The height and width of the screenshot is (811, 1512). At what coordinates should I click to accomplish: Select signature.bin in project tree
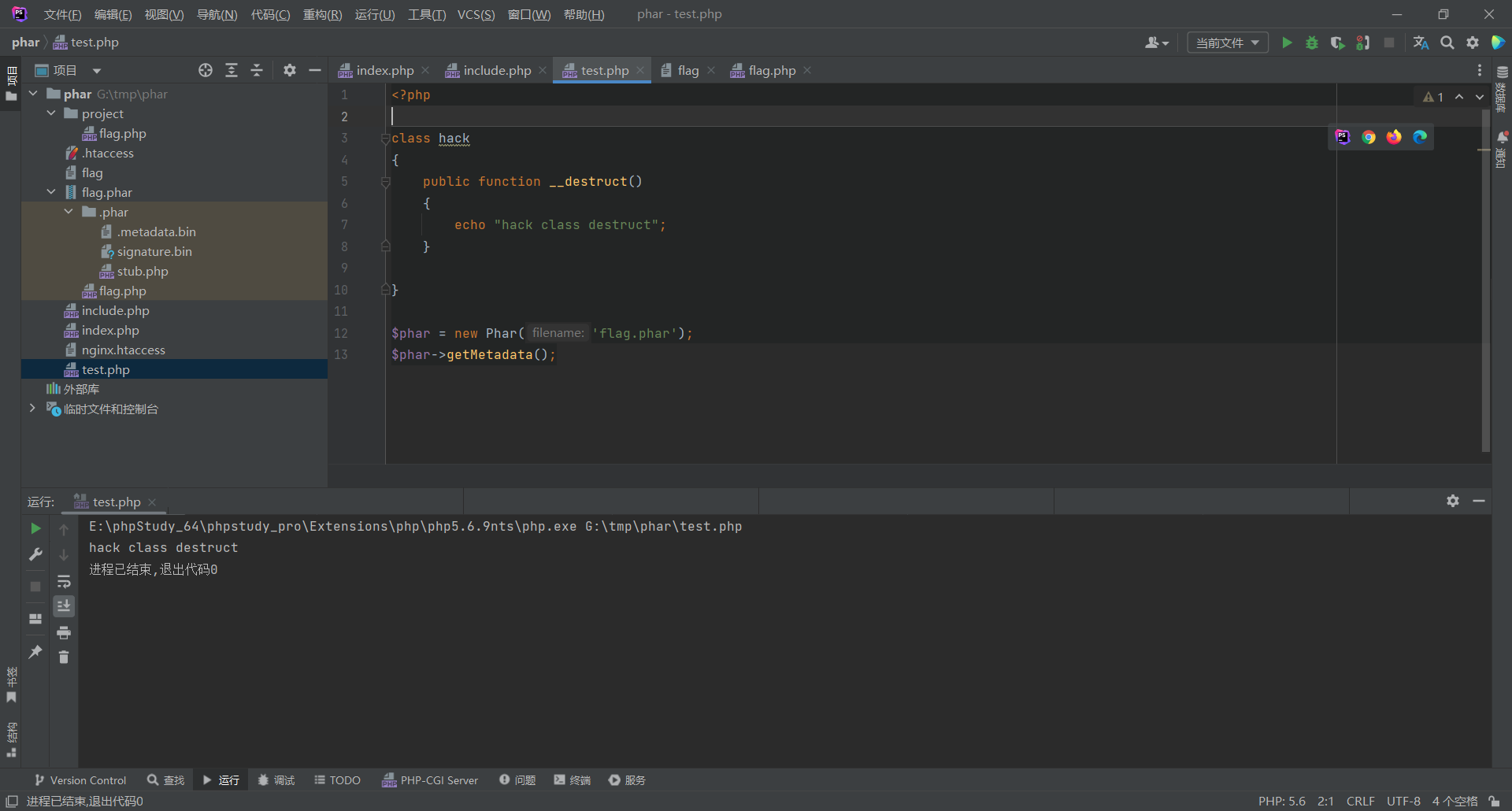(x=154, y=251)
